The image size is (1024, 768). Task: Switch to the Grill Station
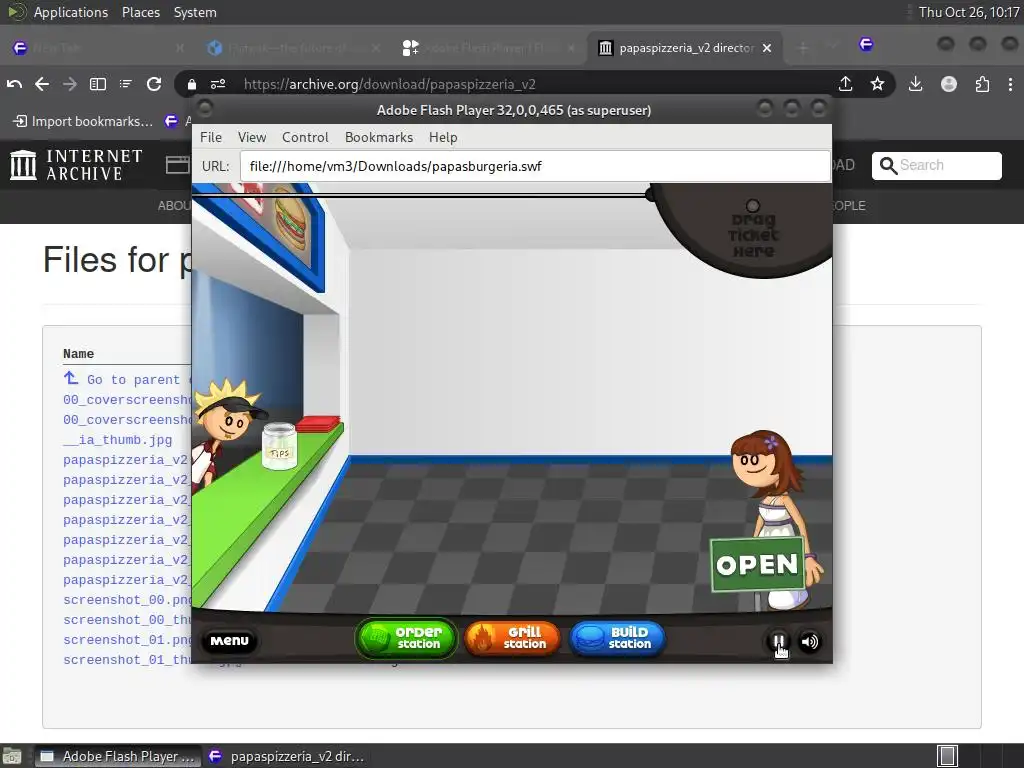(x=512, y=638)
